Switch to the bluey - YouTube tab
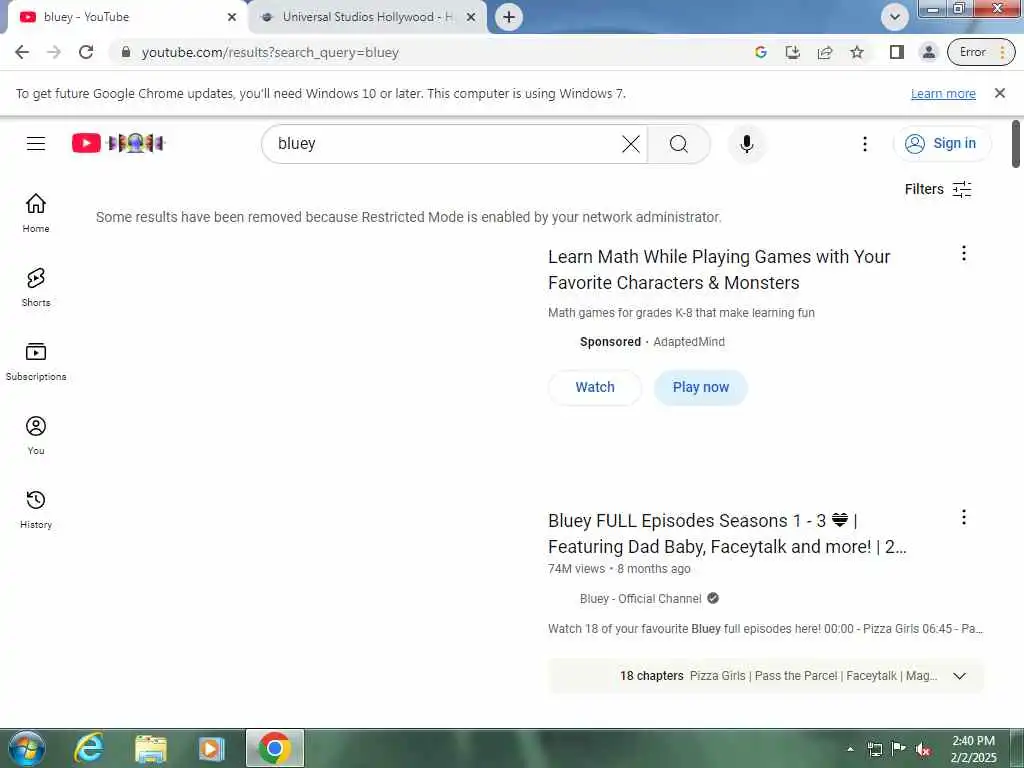1024x768 pixels. pos(124,17)
